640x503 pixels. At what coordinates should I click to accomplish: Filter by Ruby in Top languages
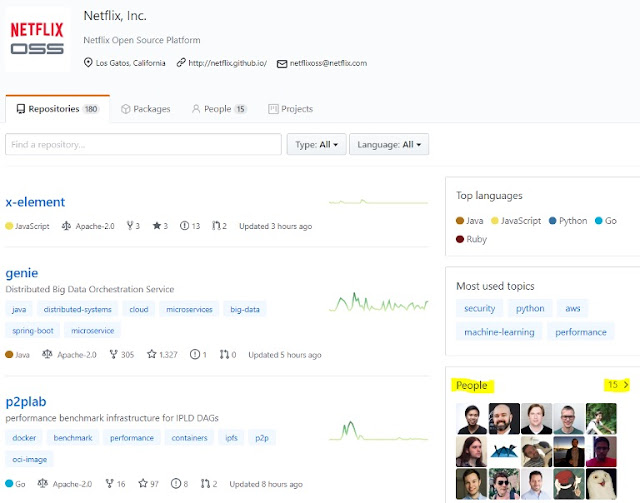[x=471, y=239]
